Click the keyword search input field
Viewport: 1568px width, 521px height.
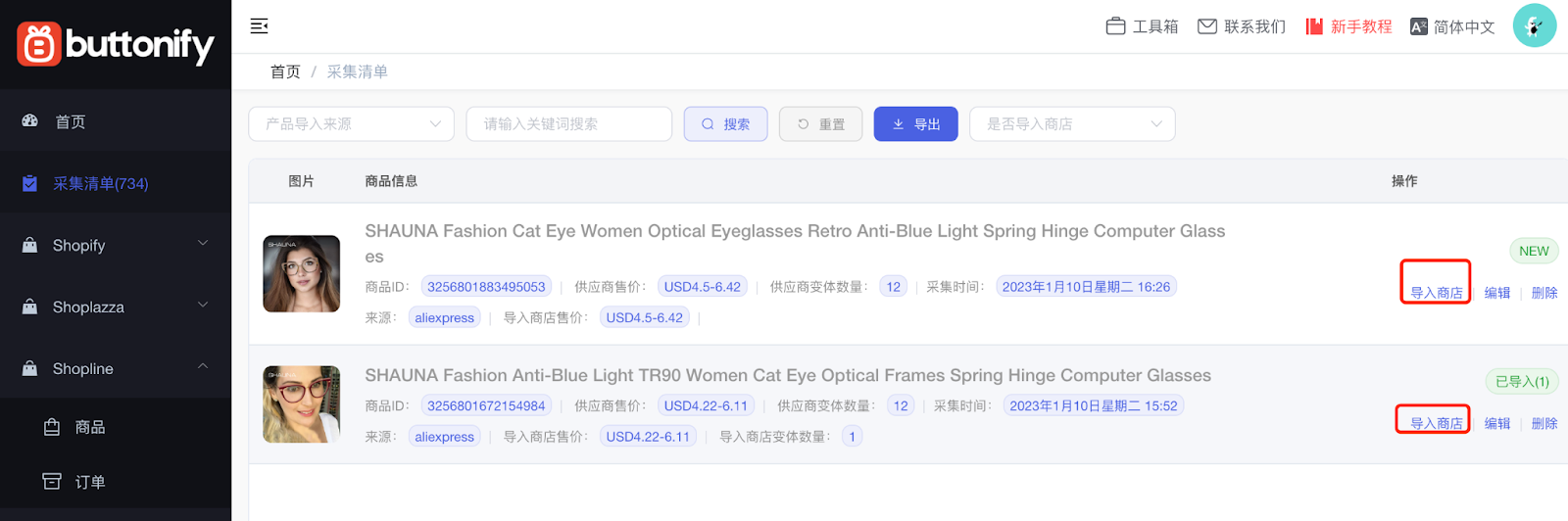[x=568, y=124]
